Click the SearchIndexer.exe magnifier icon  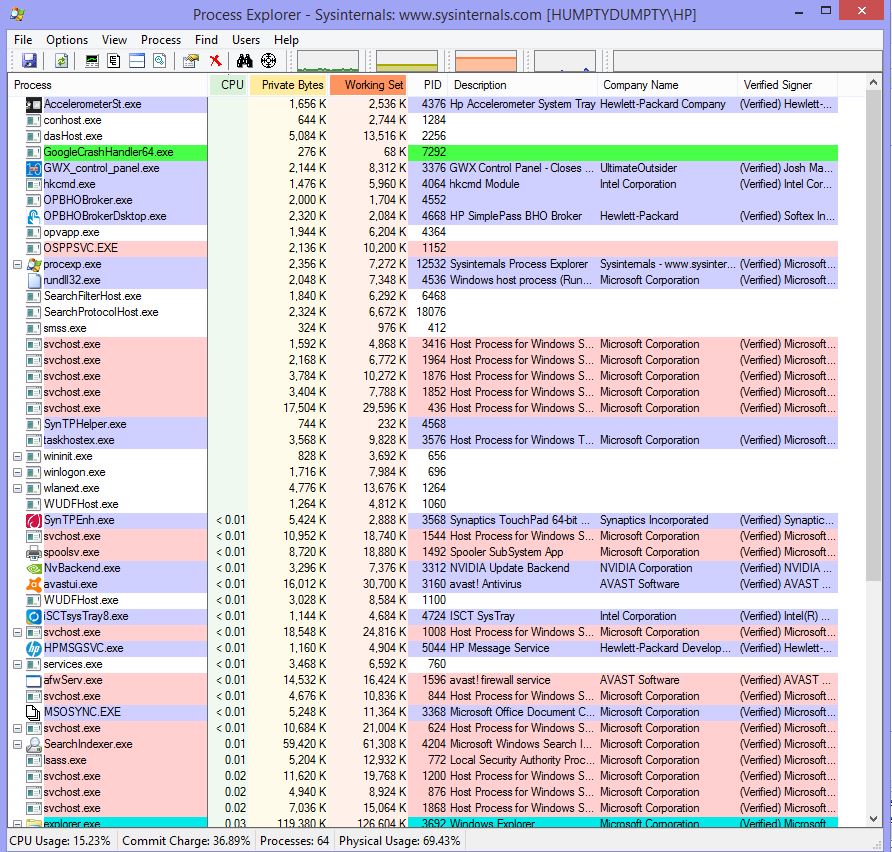[x=34, y=745]
